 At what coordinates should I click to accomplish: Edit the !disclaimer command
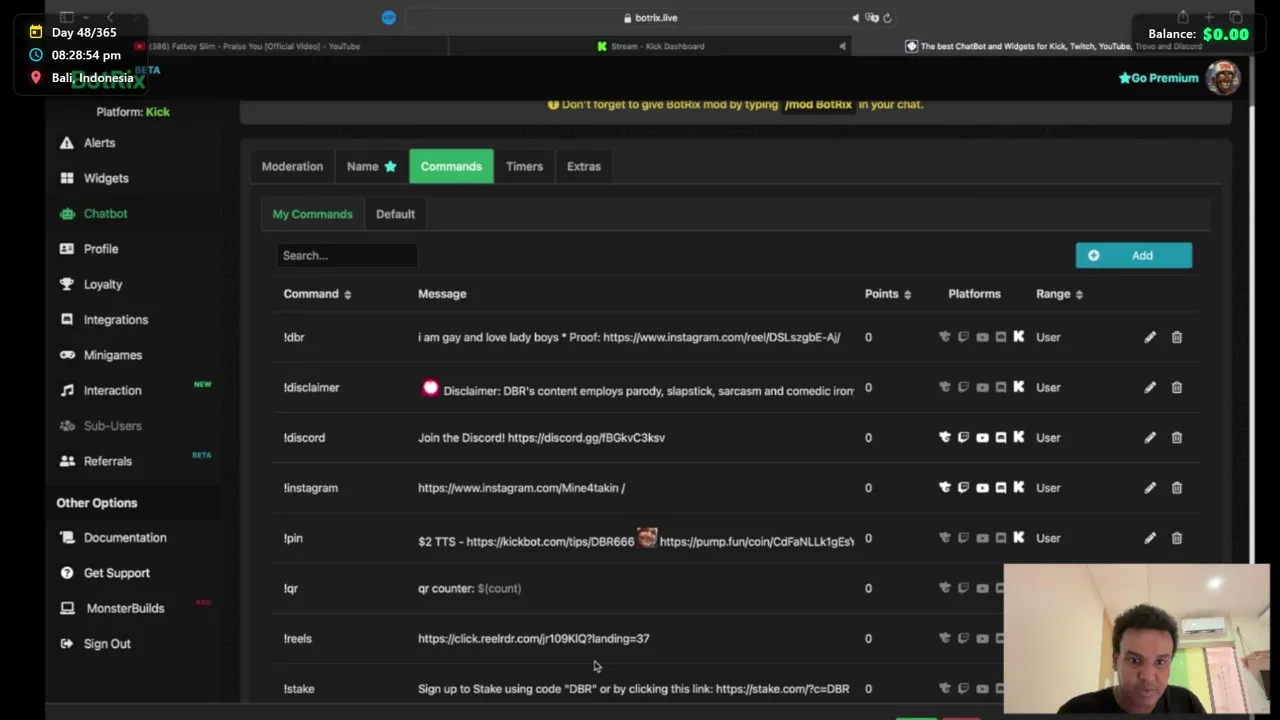tap(1150, 387)
